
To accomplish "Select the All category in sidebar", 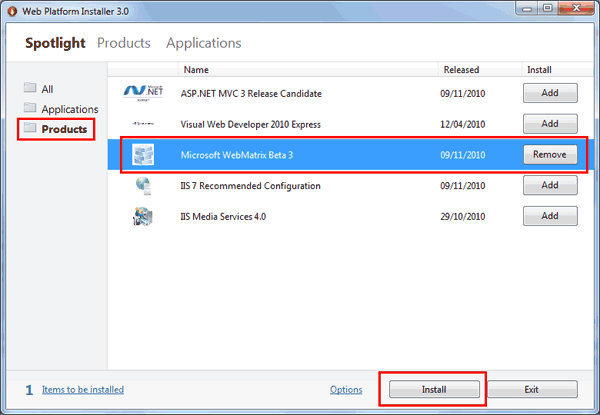I will click(x=47, y=89).
